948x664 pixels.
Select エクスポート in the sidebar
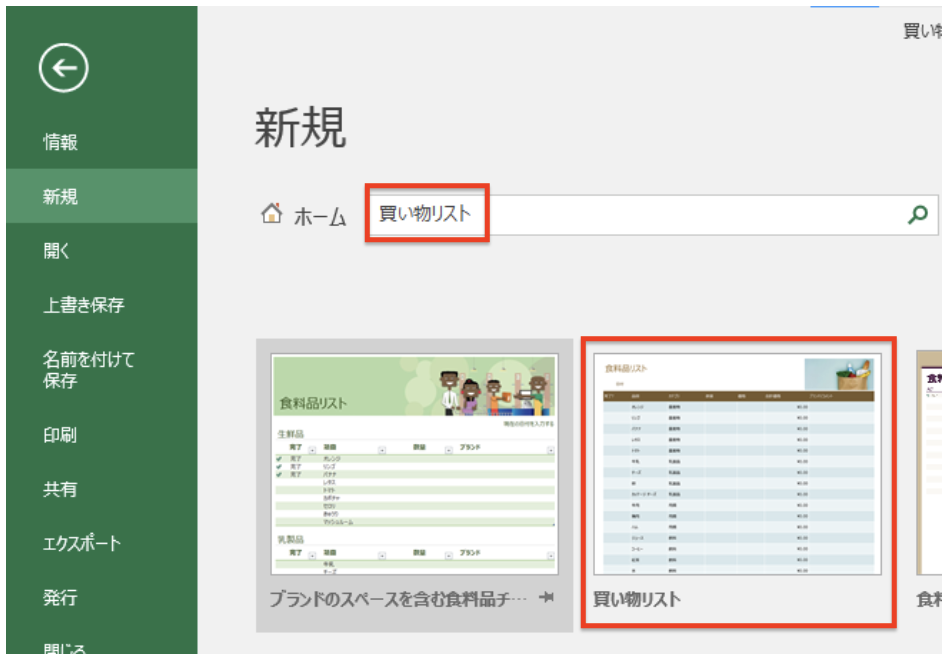click(82, 543)
